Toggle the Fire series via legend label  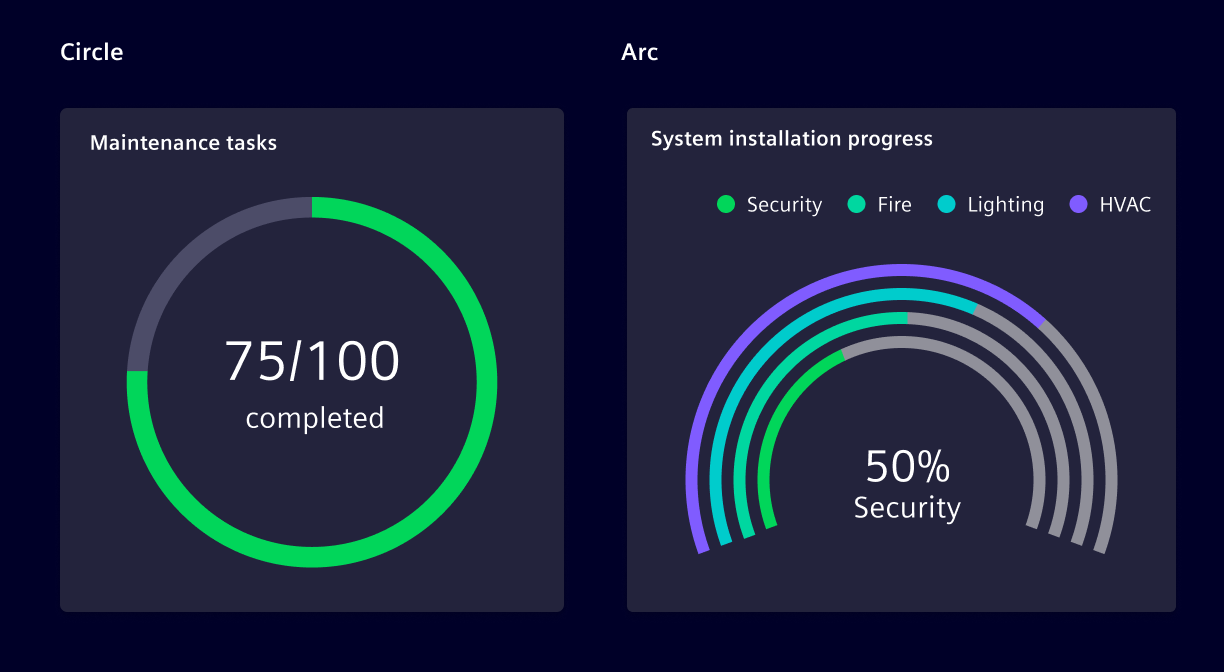(x=894, y=205)
